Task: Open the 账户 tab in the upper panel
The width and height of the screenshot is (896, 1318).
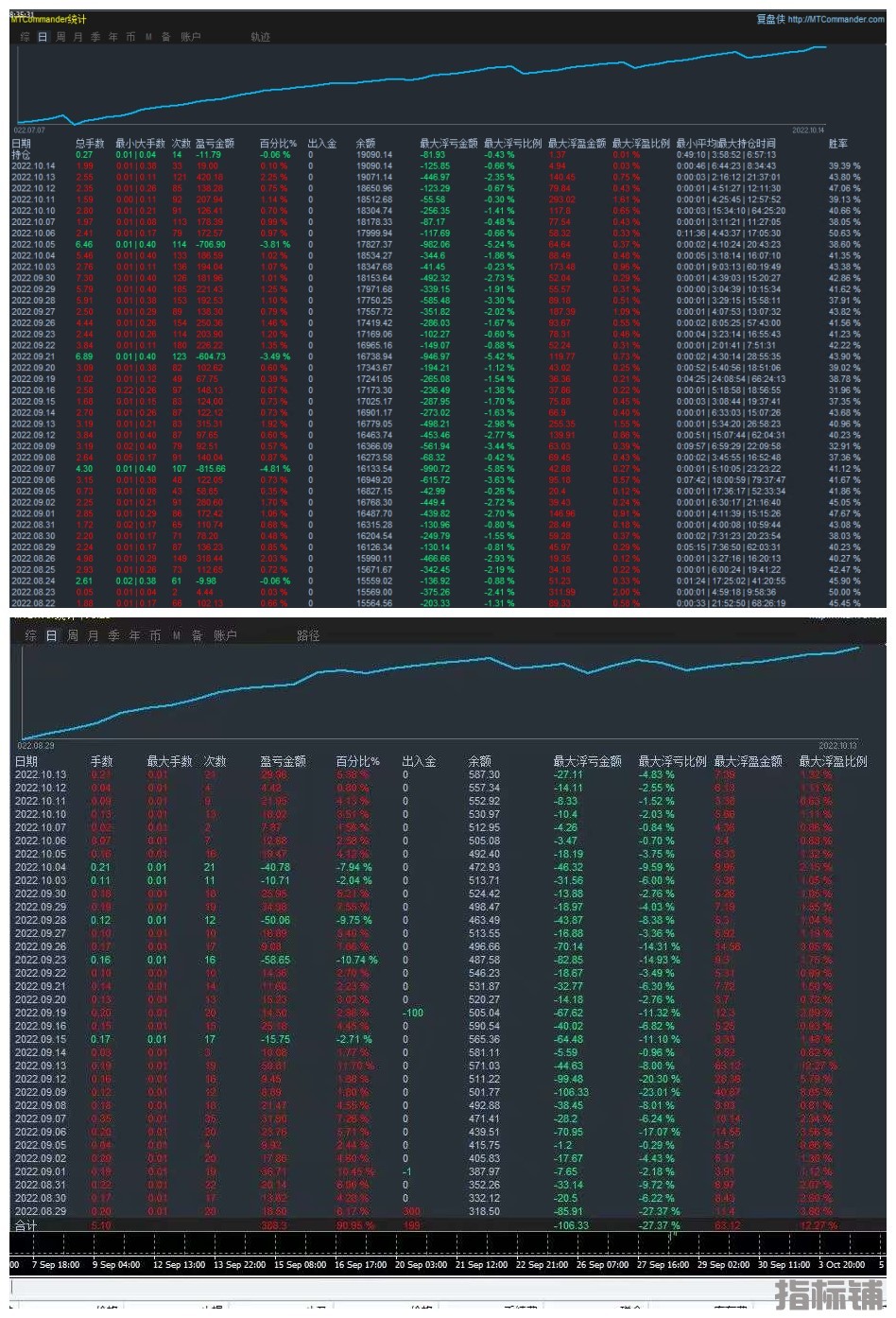Action: (x=190, y=37)
